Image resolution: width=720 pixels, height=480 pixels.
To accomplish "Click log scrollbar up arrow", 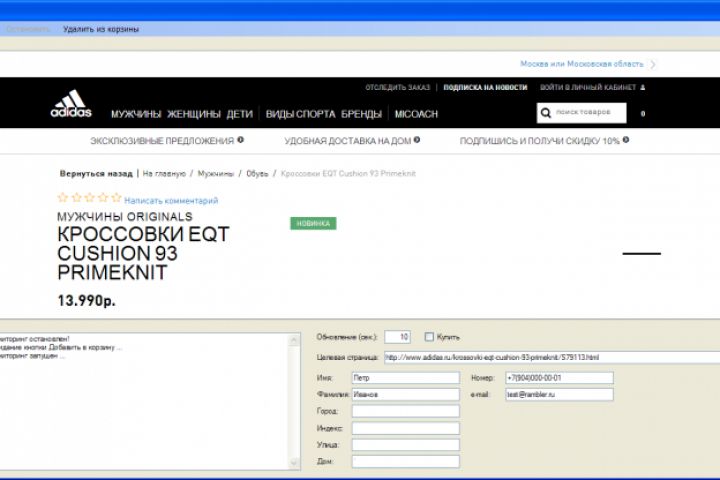I will coord(294,340).
